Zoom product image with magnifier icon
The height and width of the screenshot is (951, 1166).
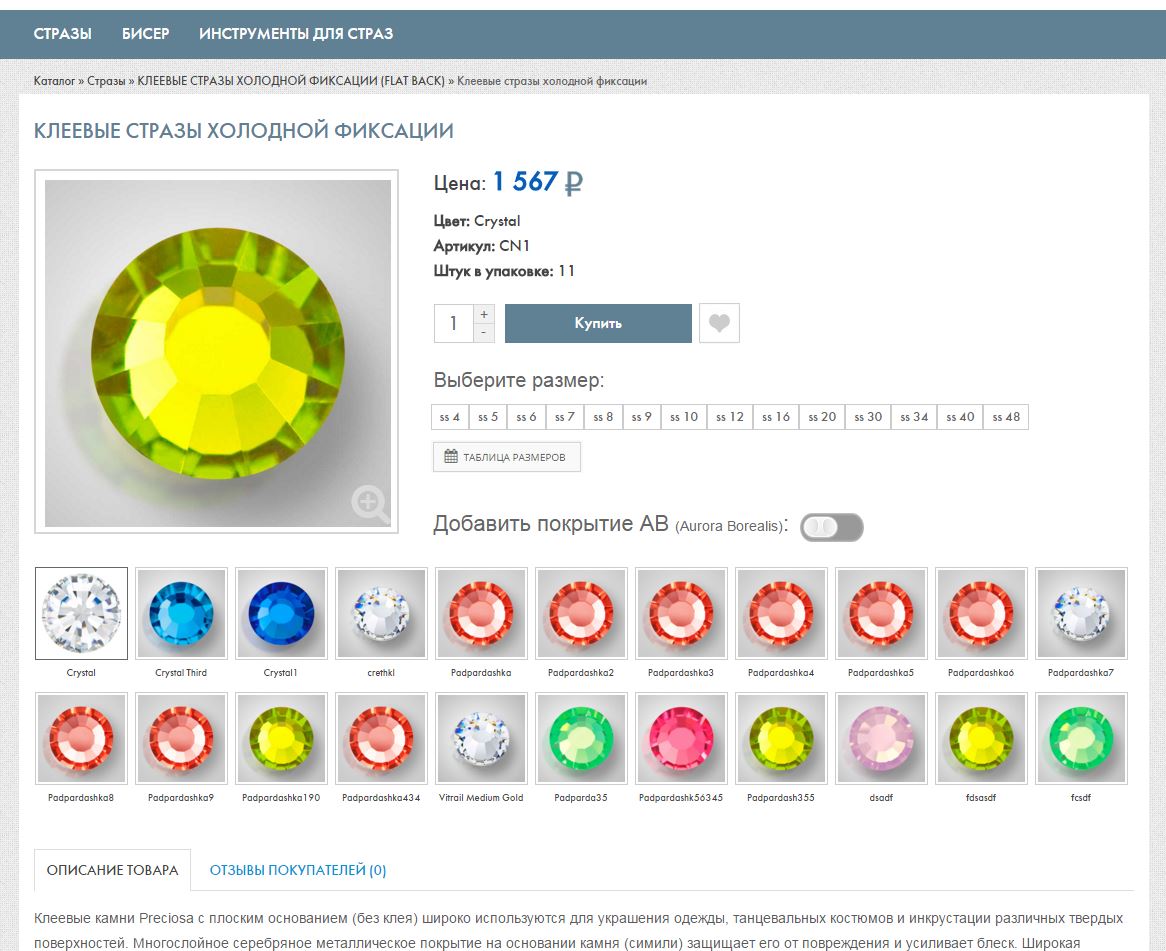[x=370, y=505]
